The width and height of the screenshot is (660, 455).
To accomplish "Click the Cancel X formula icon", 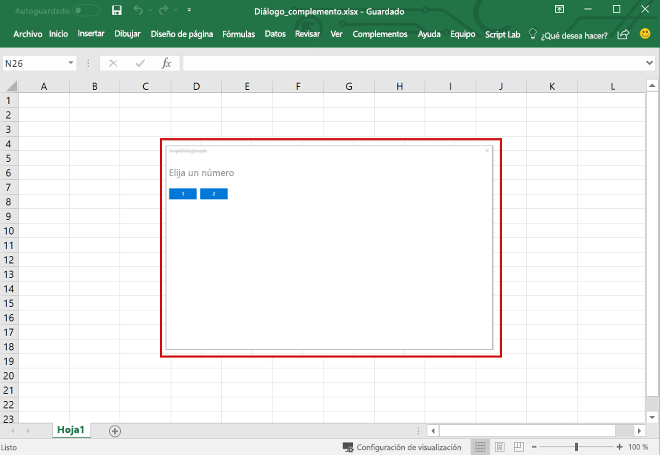I will [113, 64].
